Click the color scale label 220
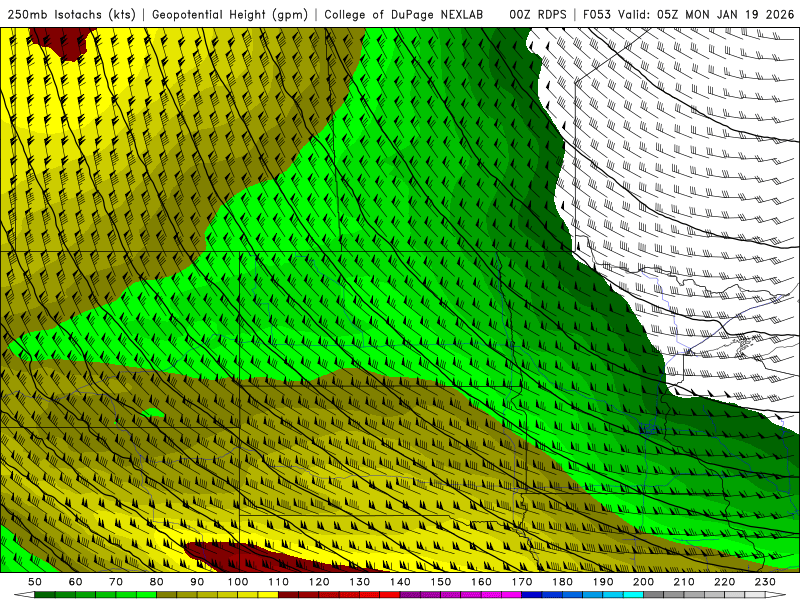The width and height of the screenshot is (800, 600). tap(724, 582)
